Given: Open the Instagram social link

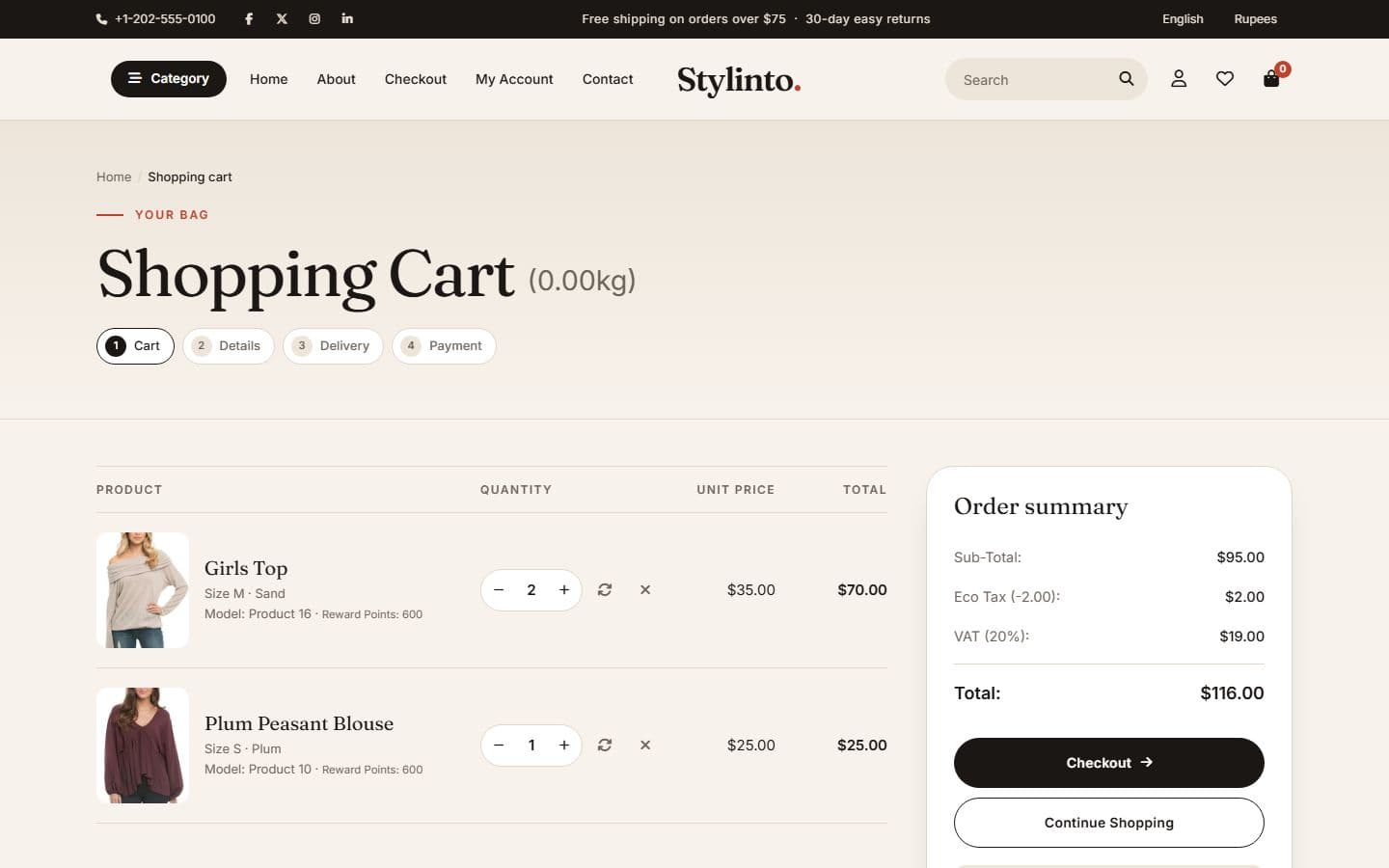Looking at the screenshot, I should pyautogui.click(x=314, y=18).
